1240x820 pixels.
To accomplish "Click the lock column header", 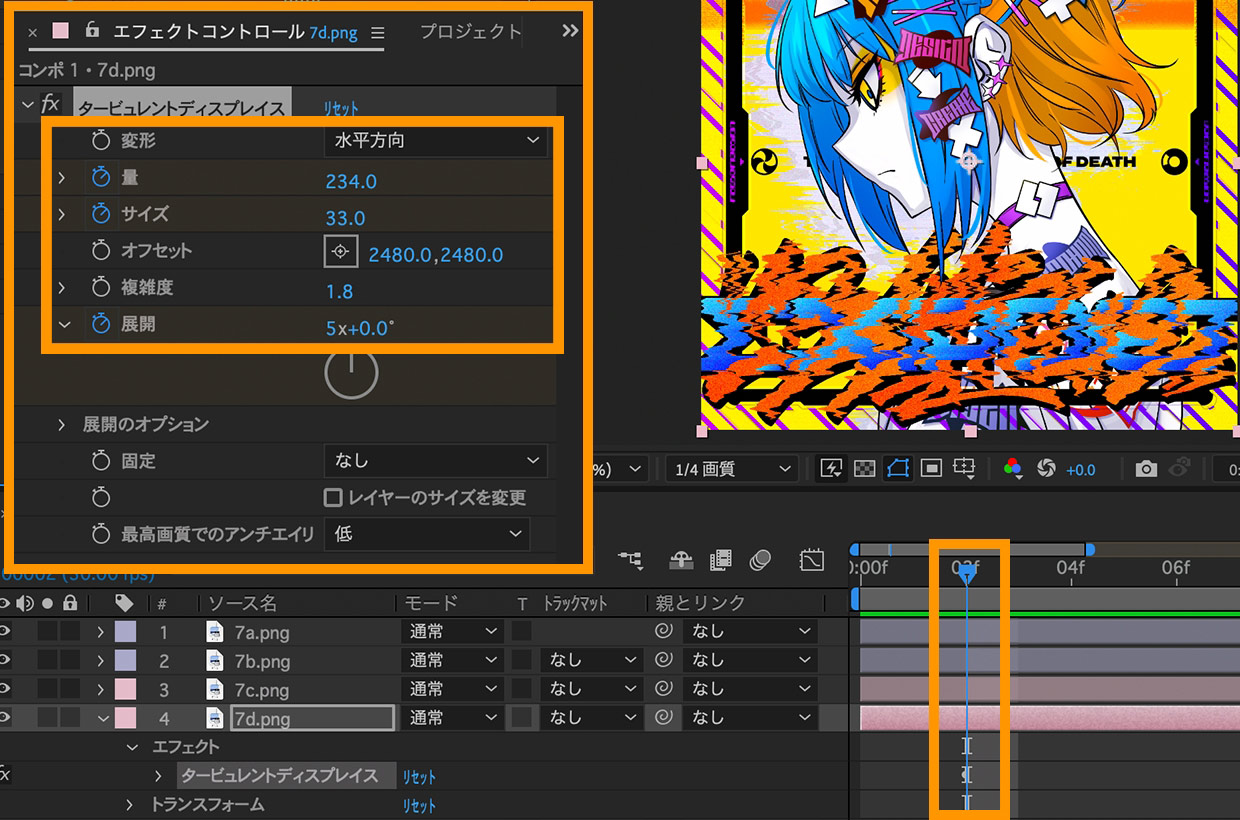I will pyautogui.click(x=69, y=603).
